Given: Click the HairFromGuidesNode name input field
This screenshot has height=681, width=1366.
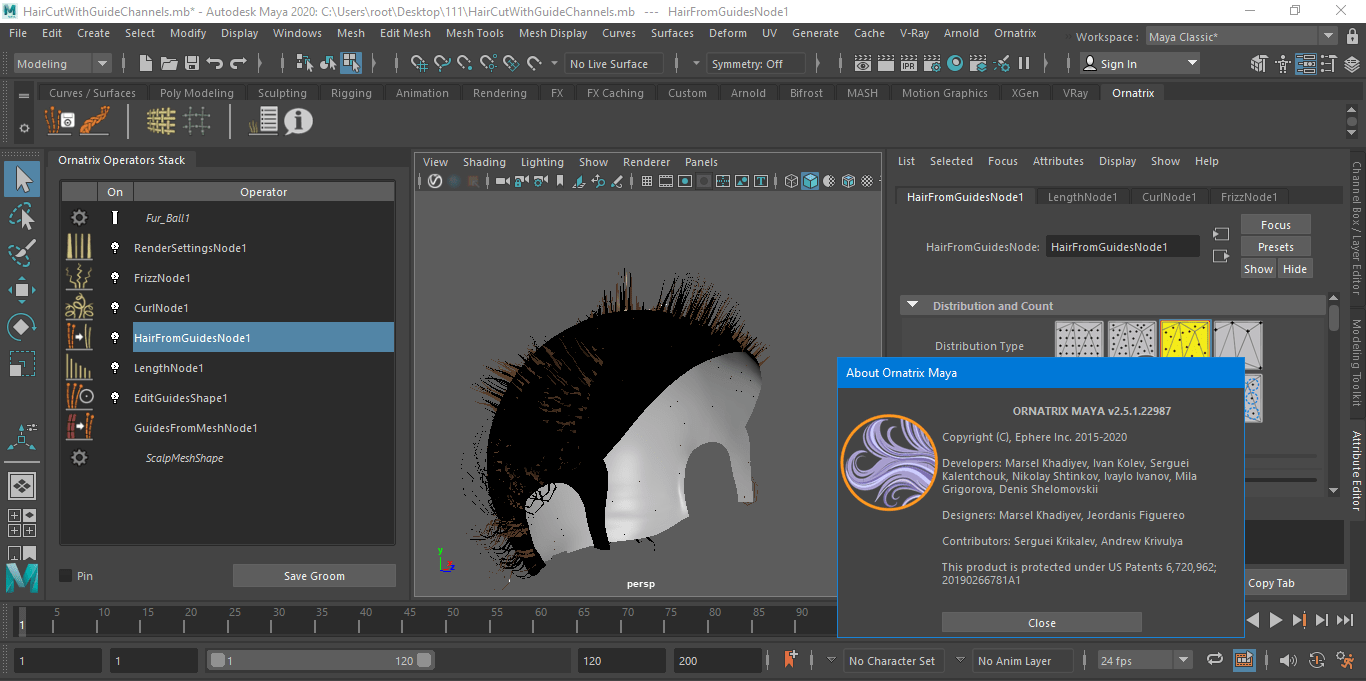Looking at the screenshot, I should tap(1122, 247).
